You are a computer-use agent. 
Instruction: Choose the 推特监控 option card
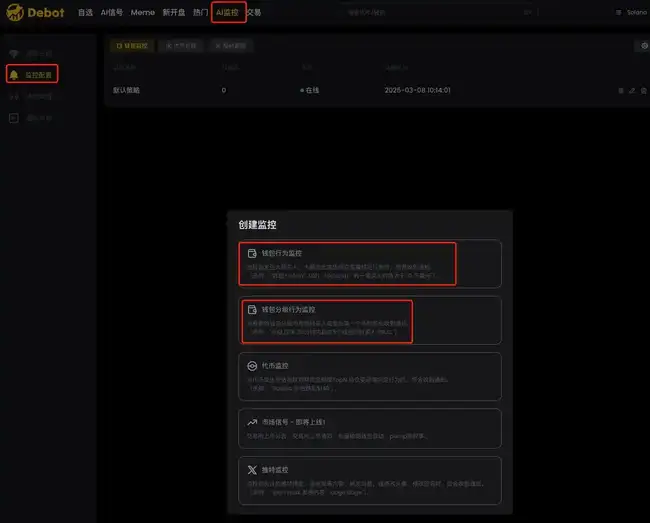pyautogui.click(x=370, y=481)
